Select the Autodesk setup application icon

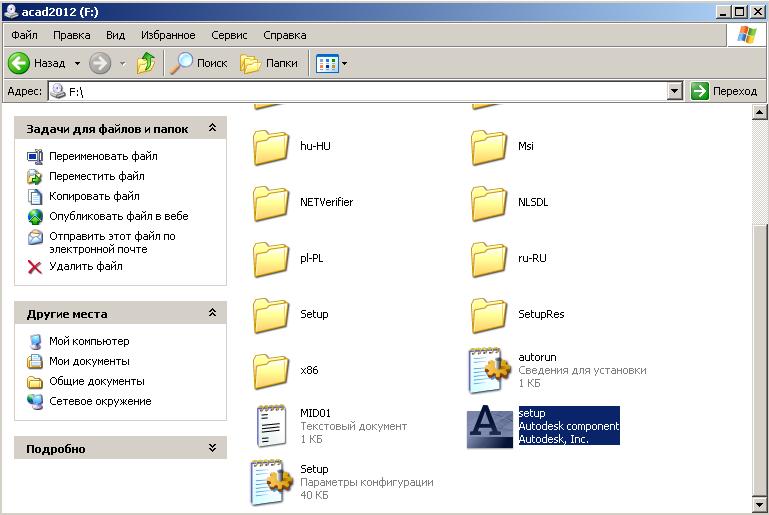[x=489, y=427]
